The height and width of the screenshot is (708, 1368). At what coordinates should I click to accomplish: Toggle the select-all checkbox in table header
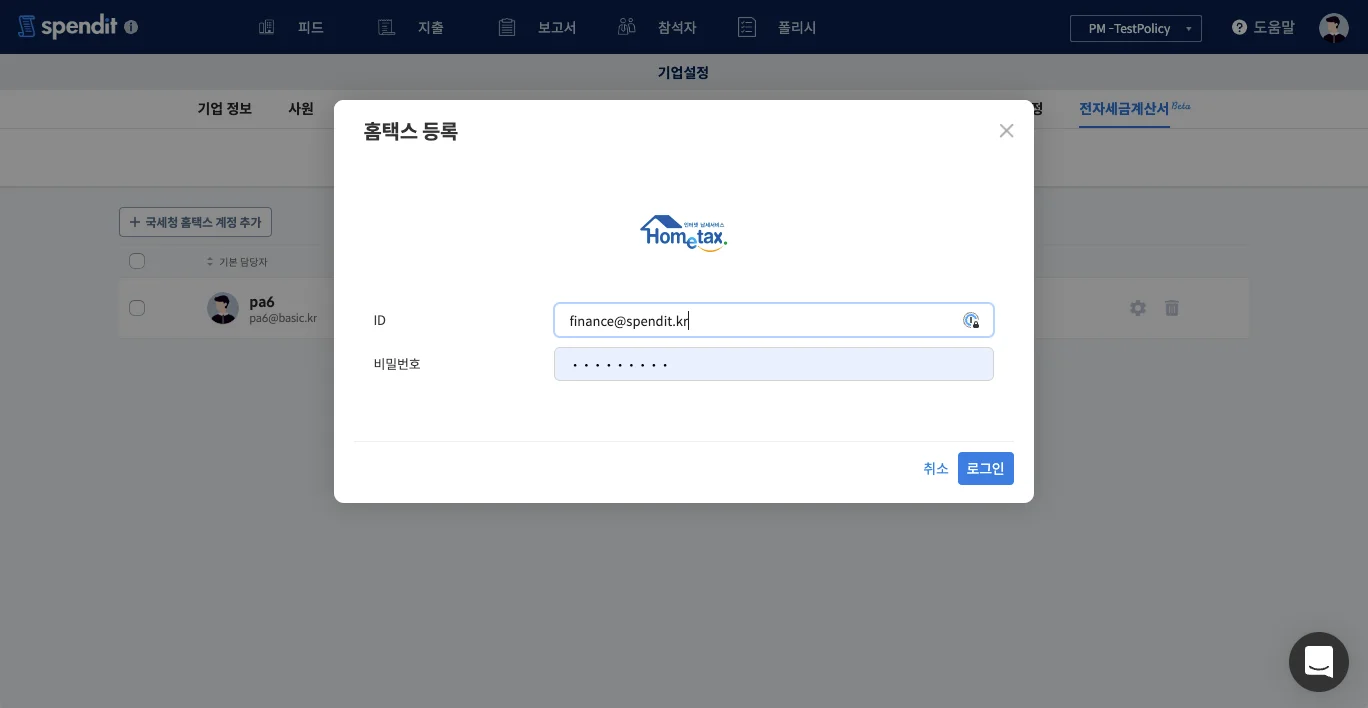point(137,261)
